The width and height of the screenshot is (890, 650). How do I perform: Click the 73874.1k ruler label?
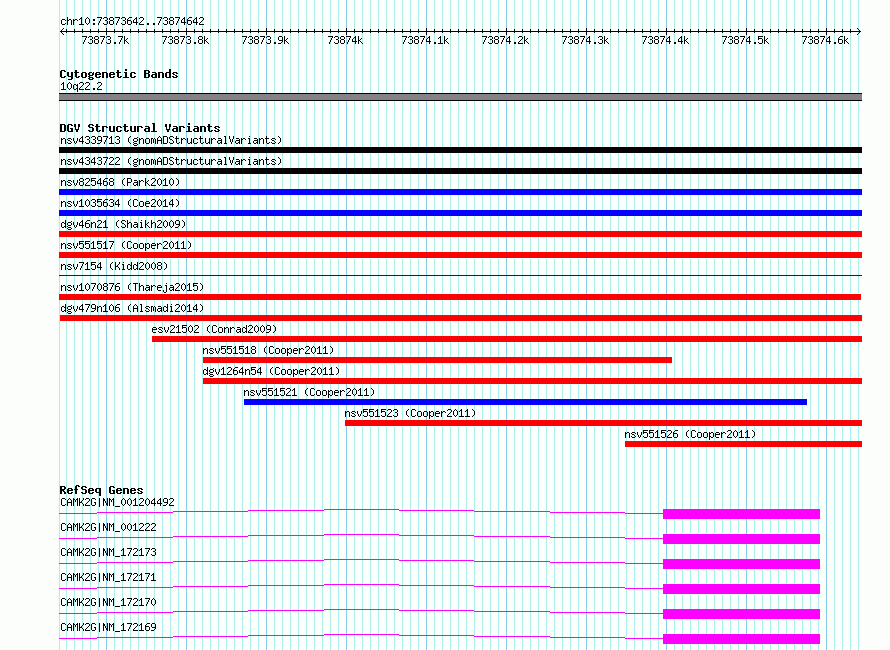click(425, 40)
